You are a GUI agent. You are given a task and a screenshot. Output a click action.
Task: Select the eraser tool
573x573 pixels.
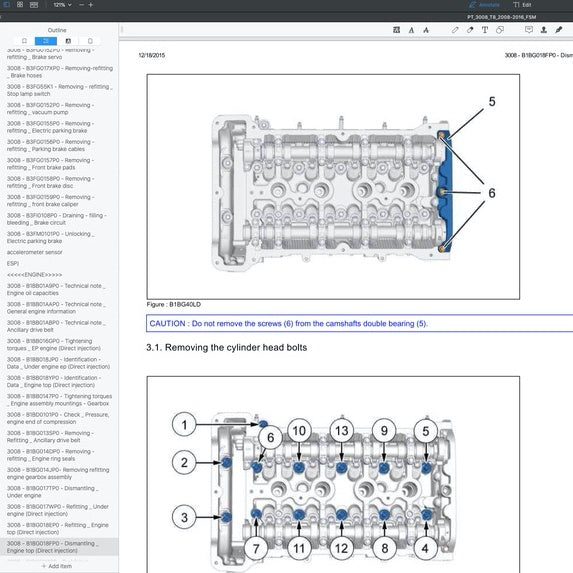[470, 30]
